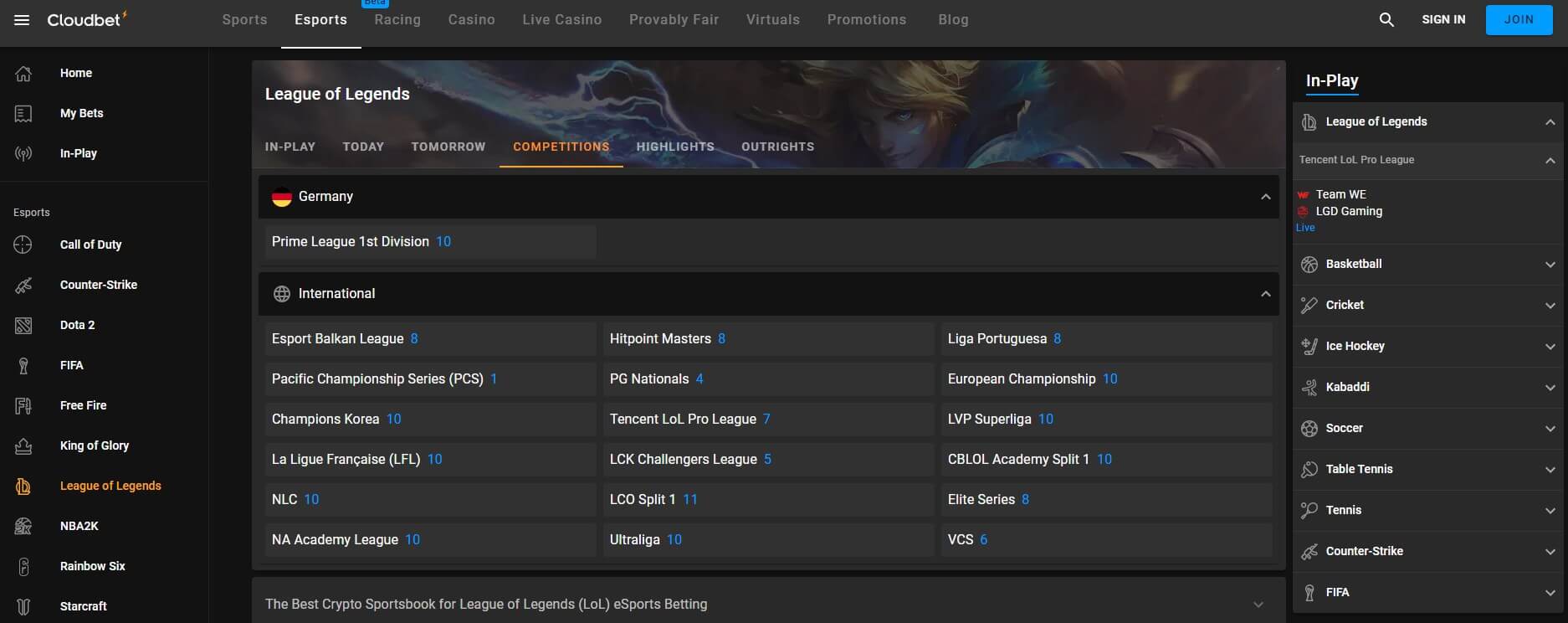1568x623 pixels.
Task: Open Blog in the top navigation
Action: [953, 19]
